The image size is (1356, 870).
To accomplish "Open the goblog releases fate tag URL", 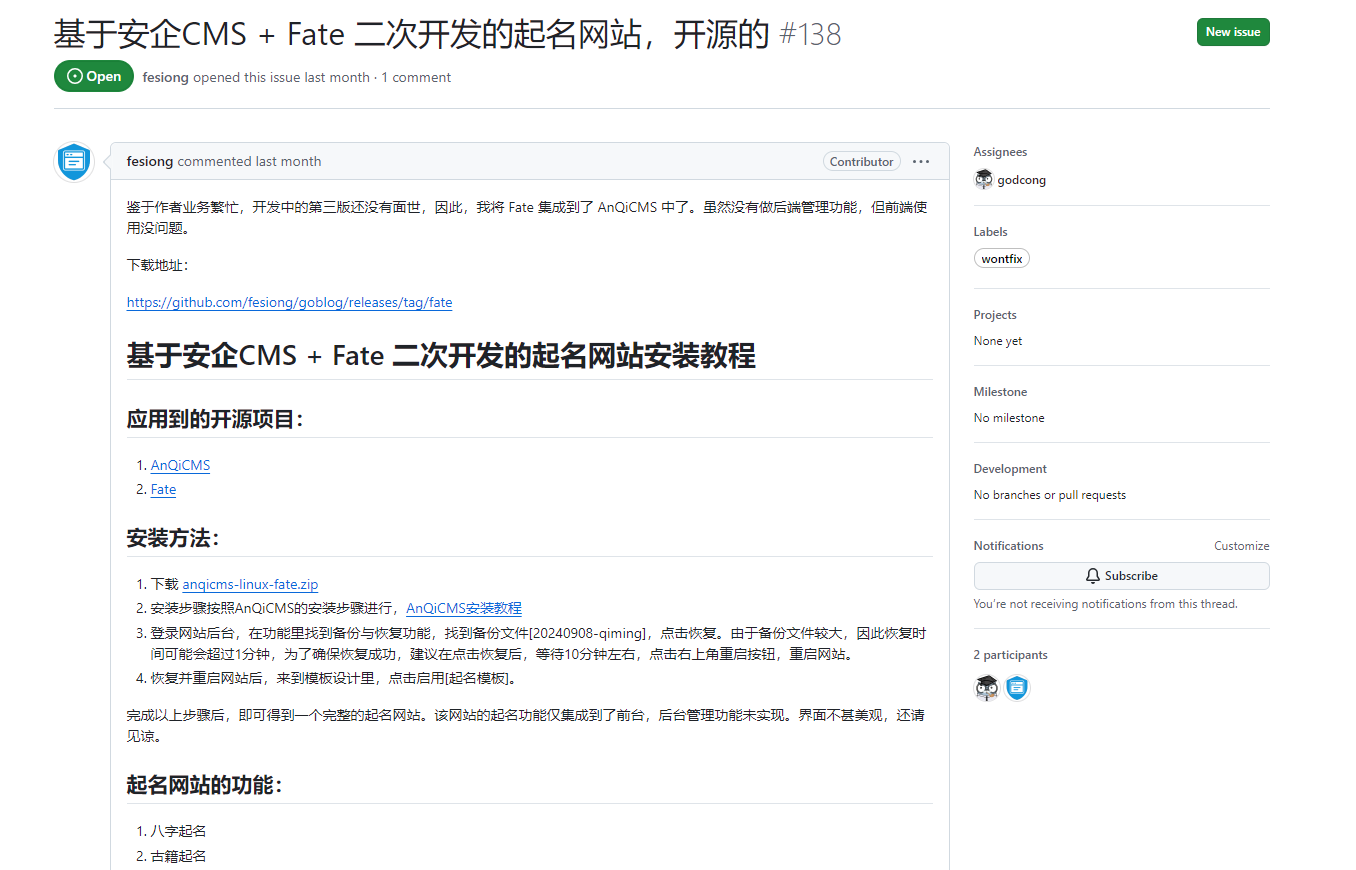I will [x=290, y=302].
